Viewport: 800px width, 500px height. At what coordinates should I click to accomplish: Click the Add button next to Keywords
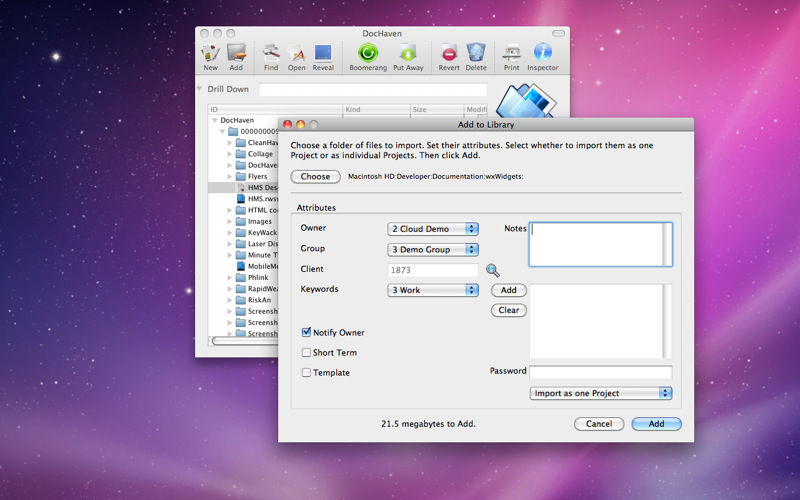tap(509, 290)
